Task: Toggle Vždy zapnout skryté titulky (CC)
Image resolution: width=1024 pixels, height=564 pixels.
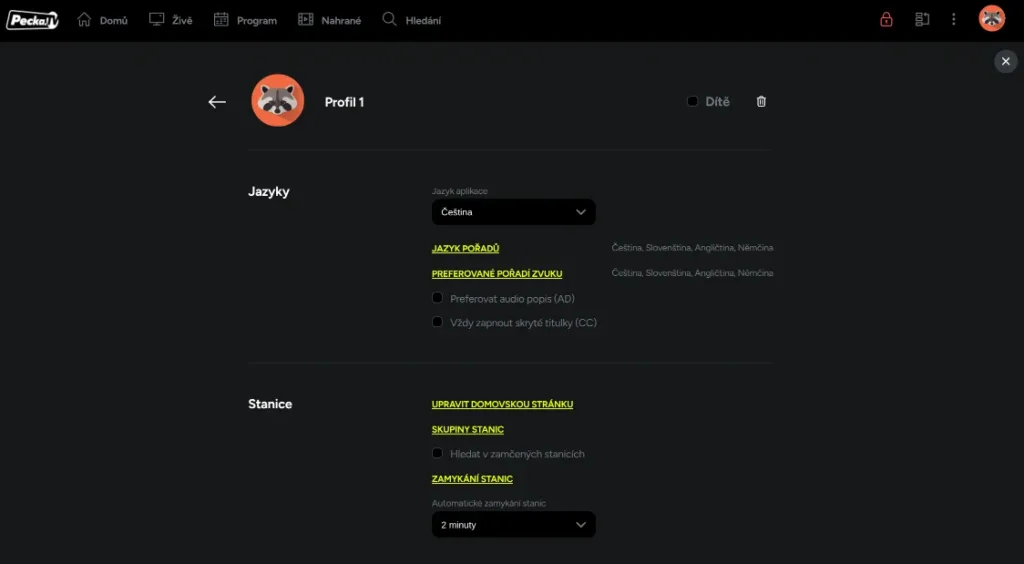Action: (x=437, y=322)
